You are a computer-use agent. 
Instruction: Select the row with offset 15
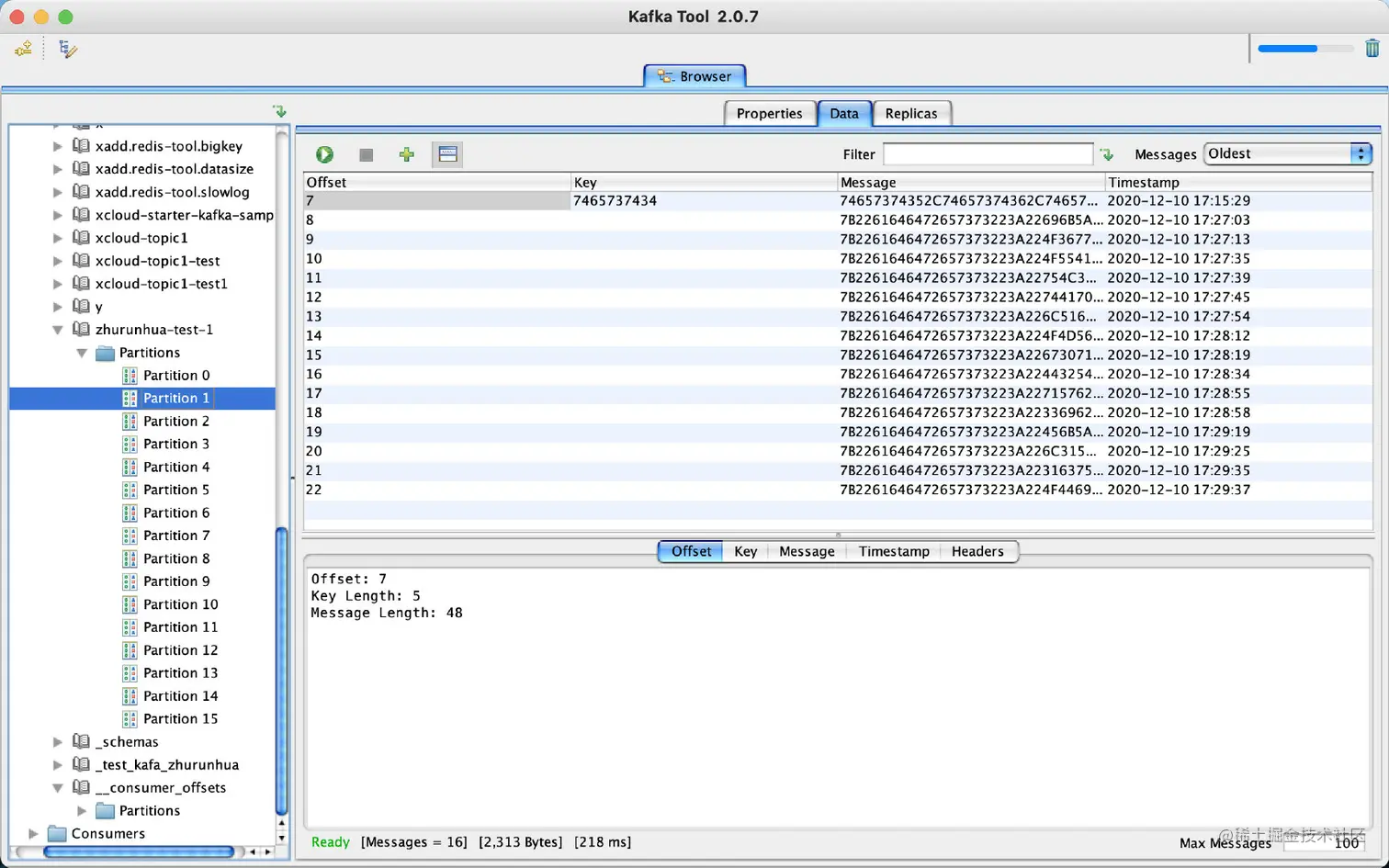point(838,355)
